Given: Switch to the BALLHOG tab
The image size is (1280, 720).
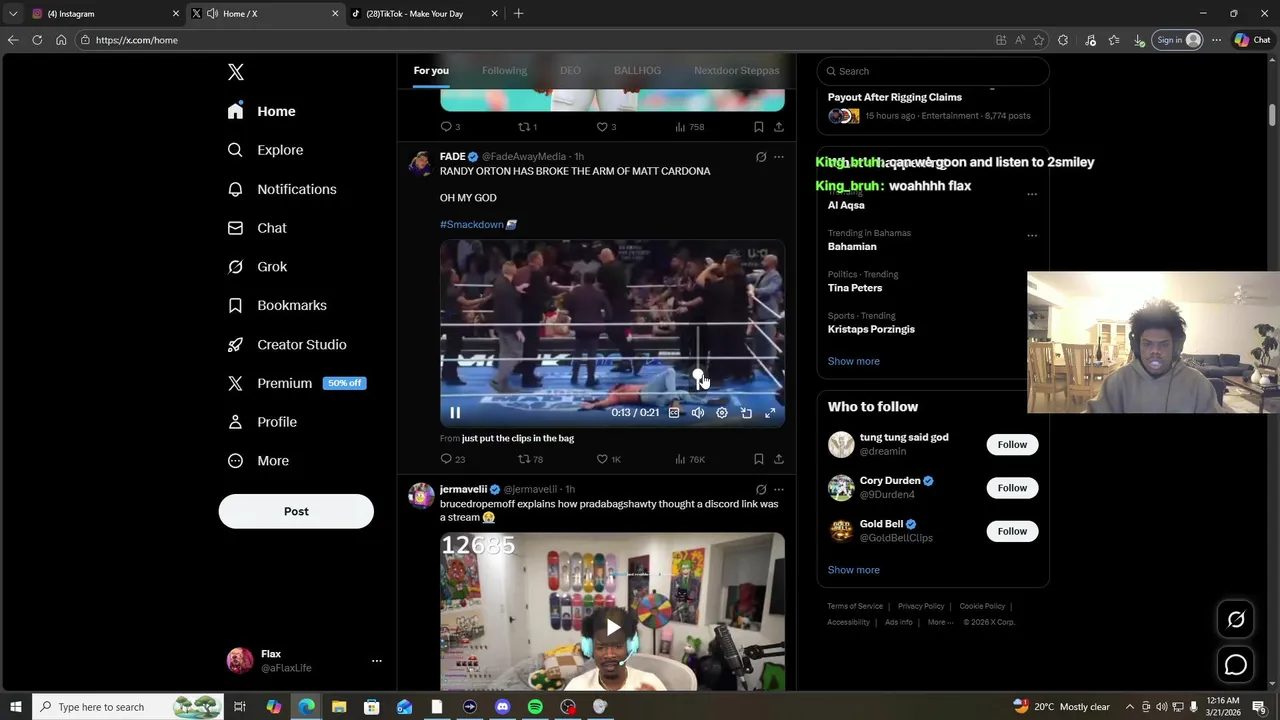Looking at the screenshot, I should click(x=637, y=71).
